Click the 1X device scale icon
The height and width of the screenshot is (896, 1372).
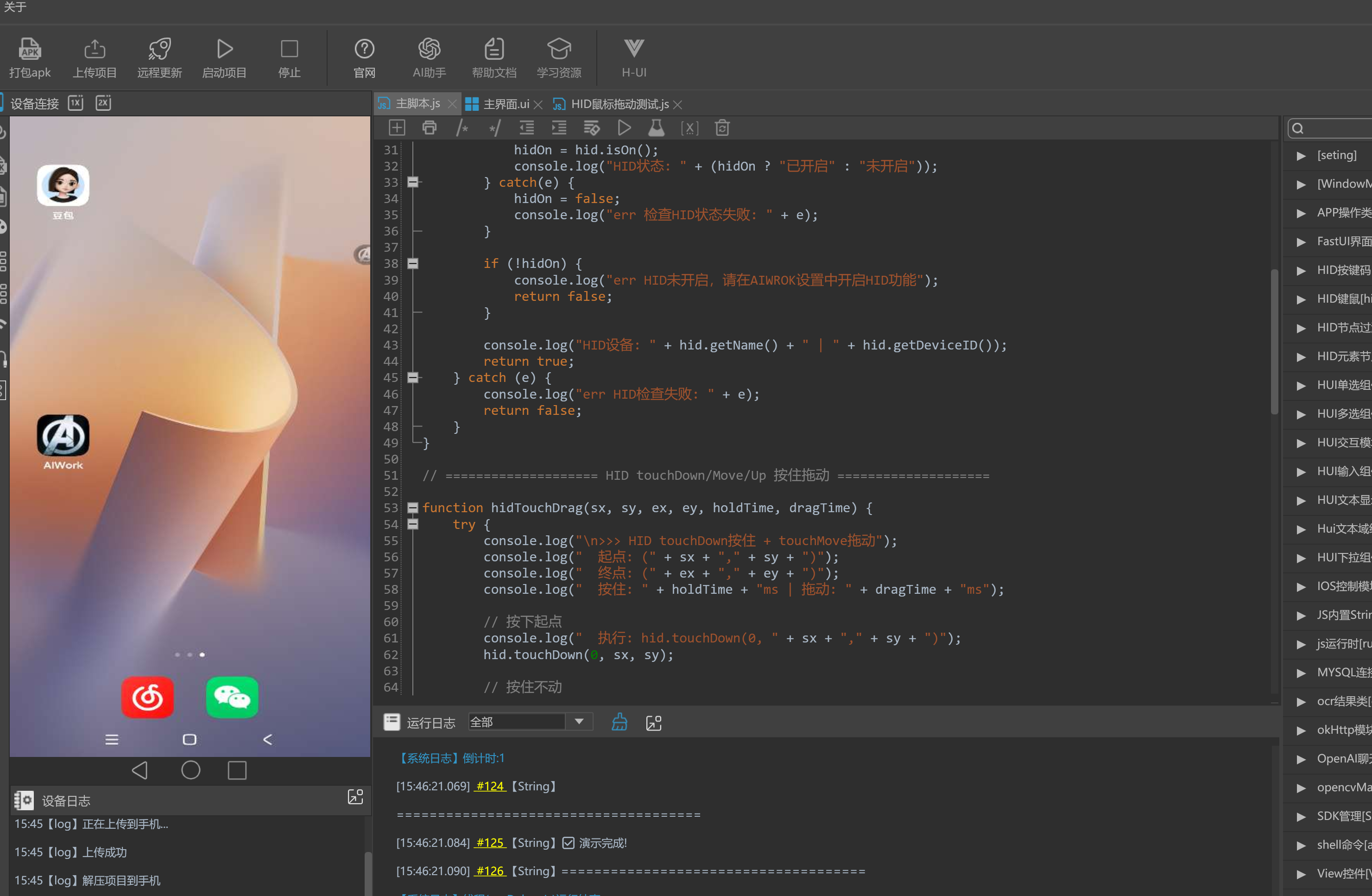[76, 102]
